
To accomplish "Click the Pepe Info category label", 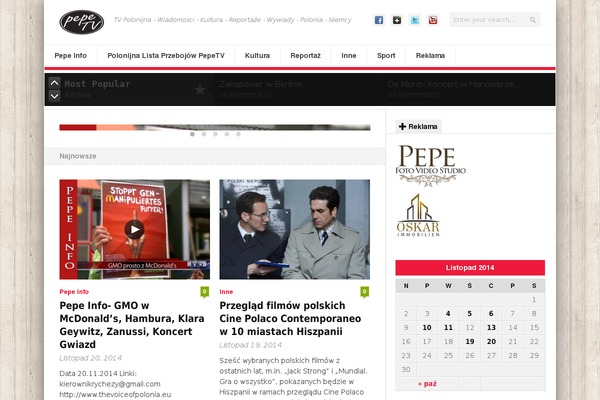I will 74,292.
